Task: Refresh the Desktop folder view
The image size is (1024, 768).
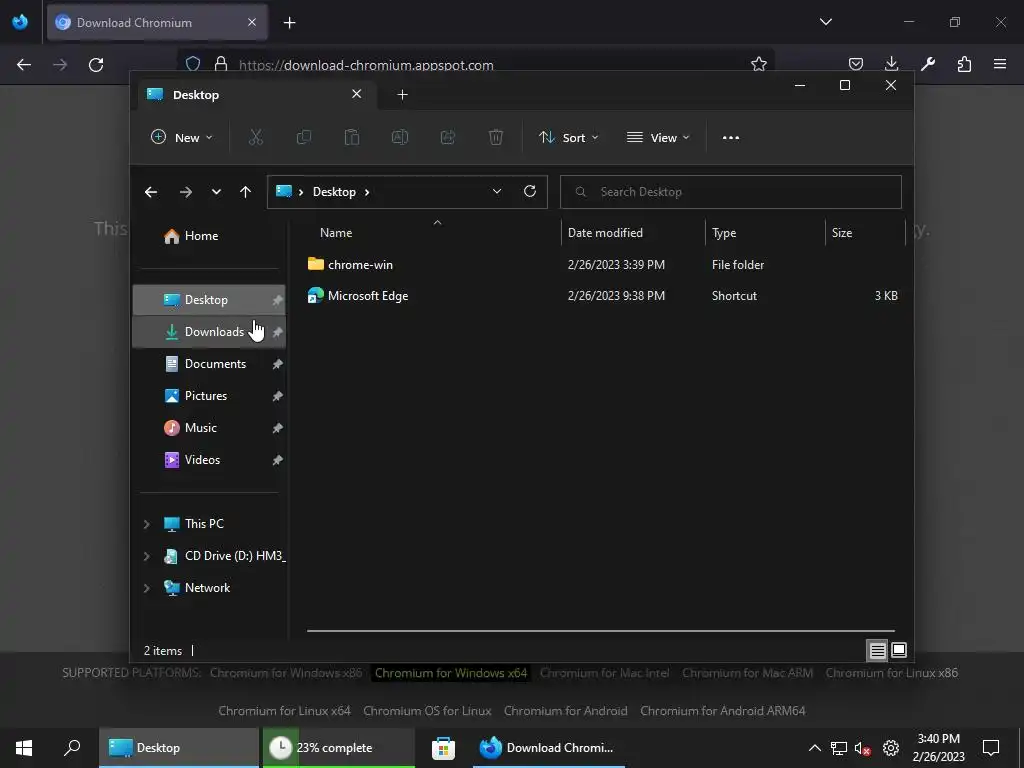Action: click(x=530, y=191)
